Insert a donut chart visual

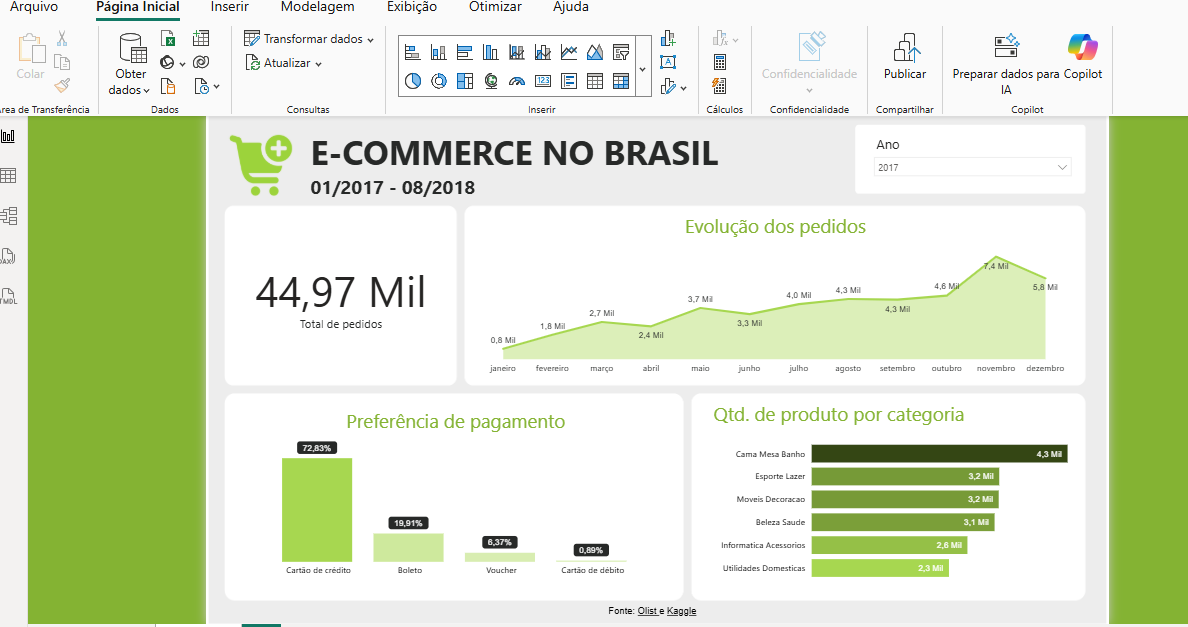pos(439,81)
